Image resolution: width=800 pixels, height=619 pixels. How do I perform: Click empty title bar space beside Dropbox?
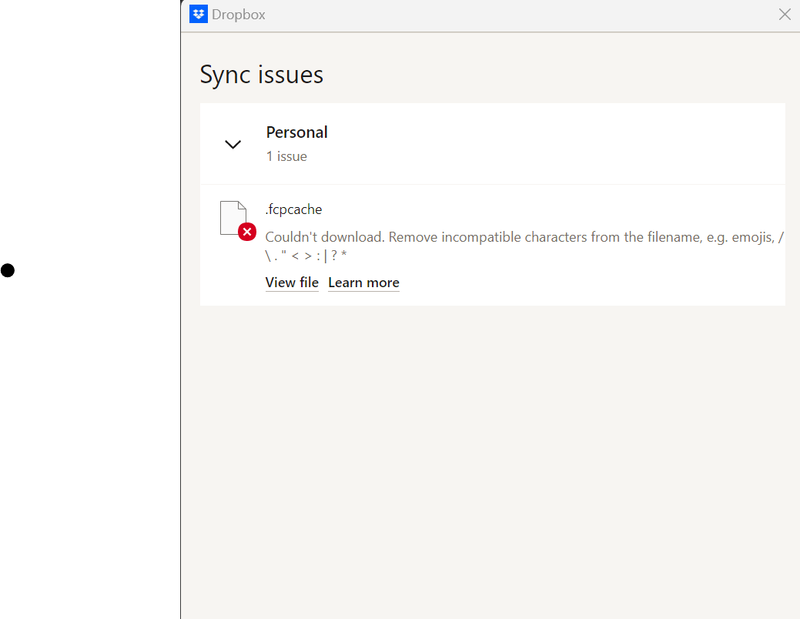click(500, 15)
